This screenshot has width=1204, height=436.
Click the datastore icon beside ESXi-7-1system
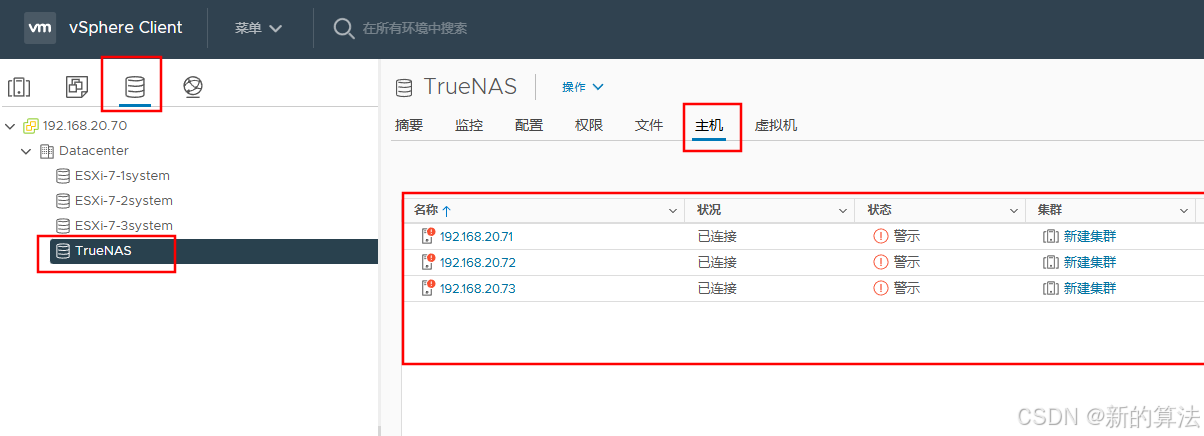pos(63,176)
